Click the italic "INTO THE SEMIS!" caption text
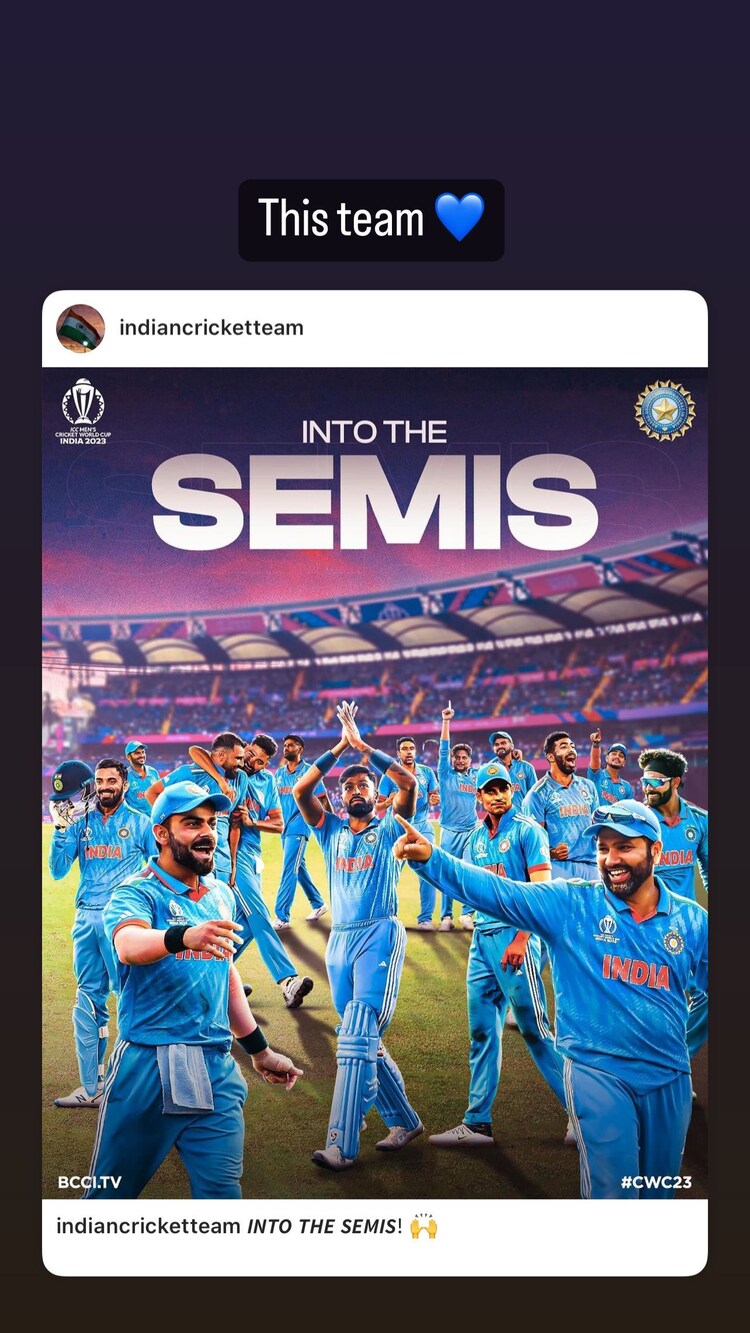750x1333 pixels. (x=324, y=1226)
